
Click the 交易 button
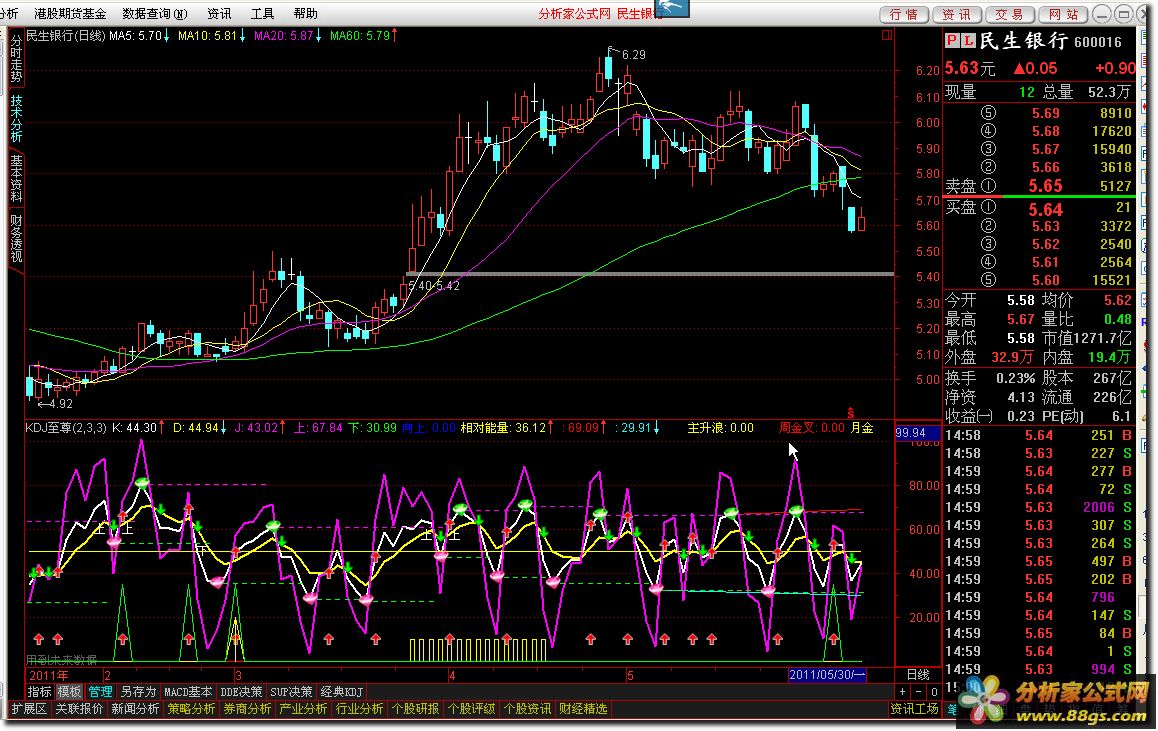(1010, 14)
